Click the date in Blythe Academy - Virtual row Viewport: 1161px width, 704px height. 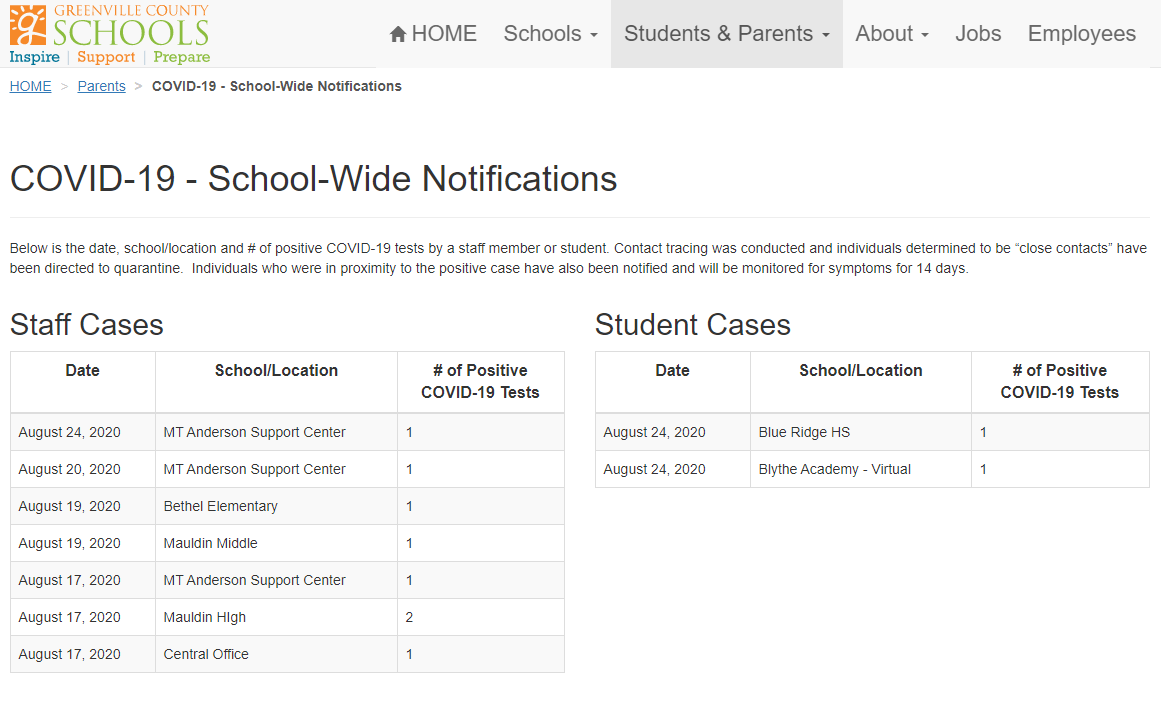(672, 469)
